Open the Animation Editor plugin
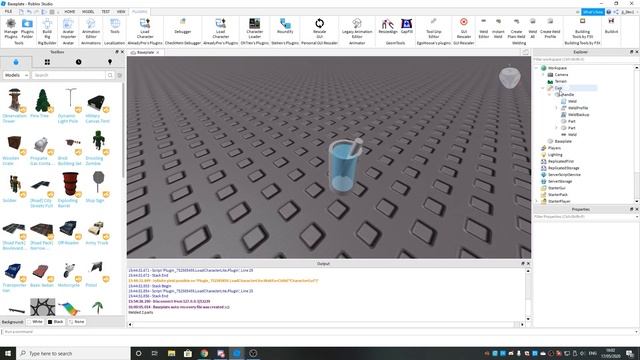640x360 pixels. 91,29
